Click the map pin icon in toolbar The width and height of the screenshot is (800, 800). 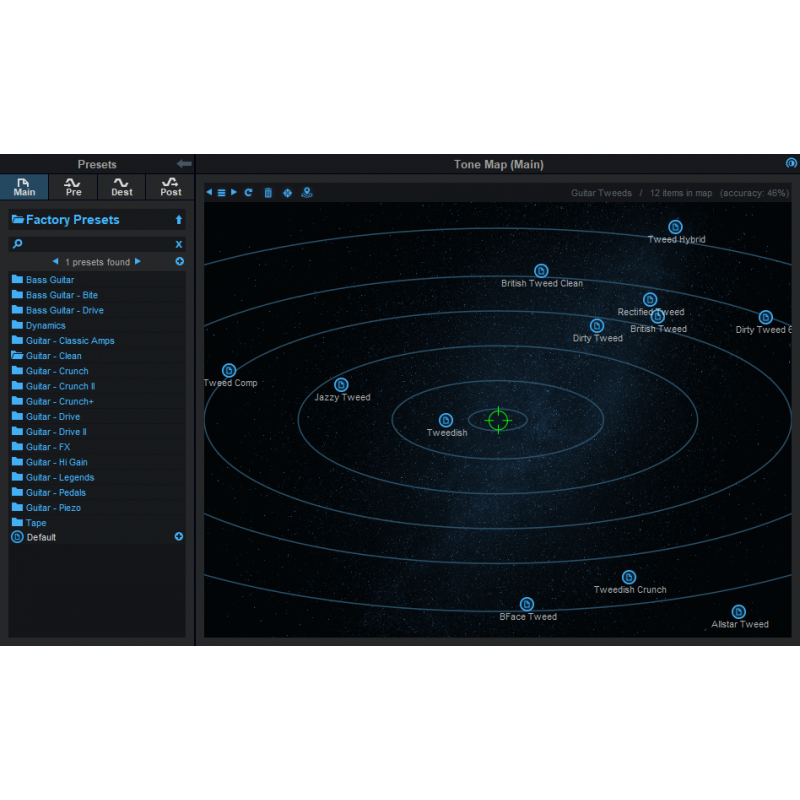point(307,192)
